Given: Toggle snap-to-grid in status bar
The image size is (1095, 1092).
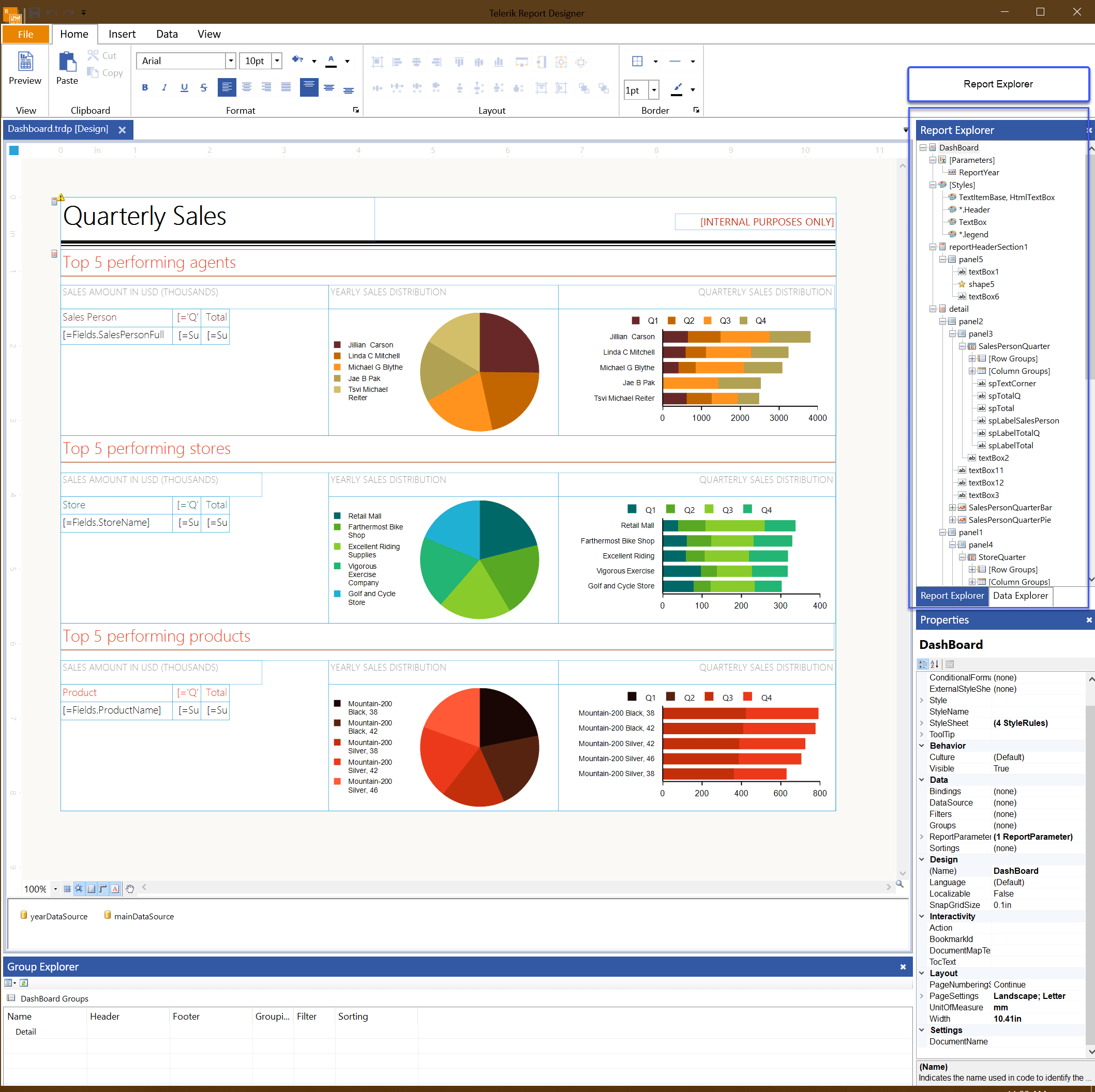Looking at the screenshot, I should pos(79,889).
